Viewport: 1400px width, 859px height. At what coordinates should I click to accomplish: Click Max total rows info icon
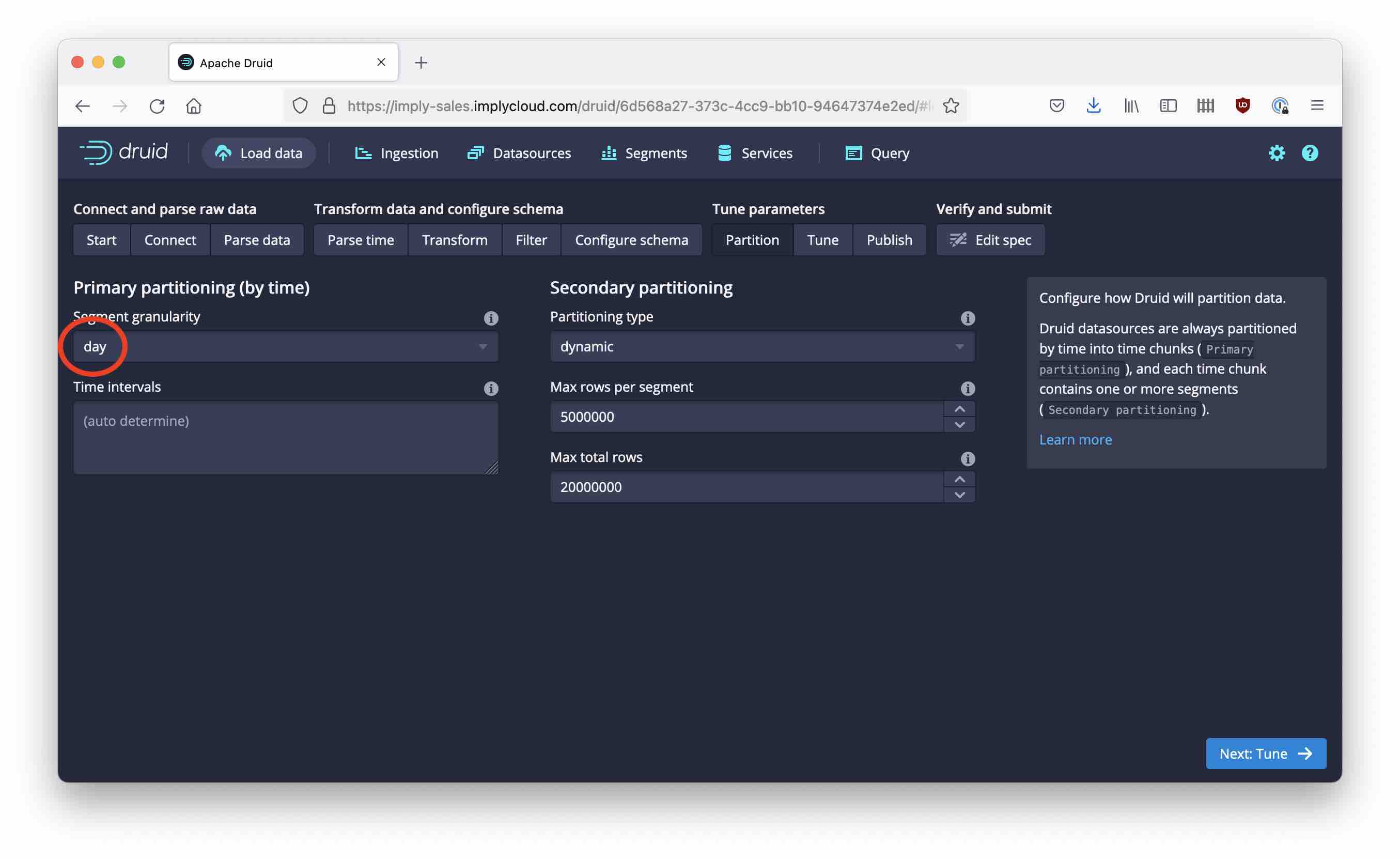tap(968, 459)
